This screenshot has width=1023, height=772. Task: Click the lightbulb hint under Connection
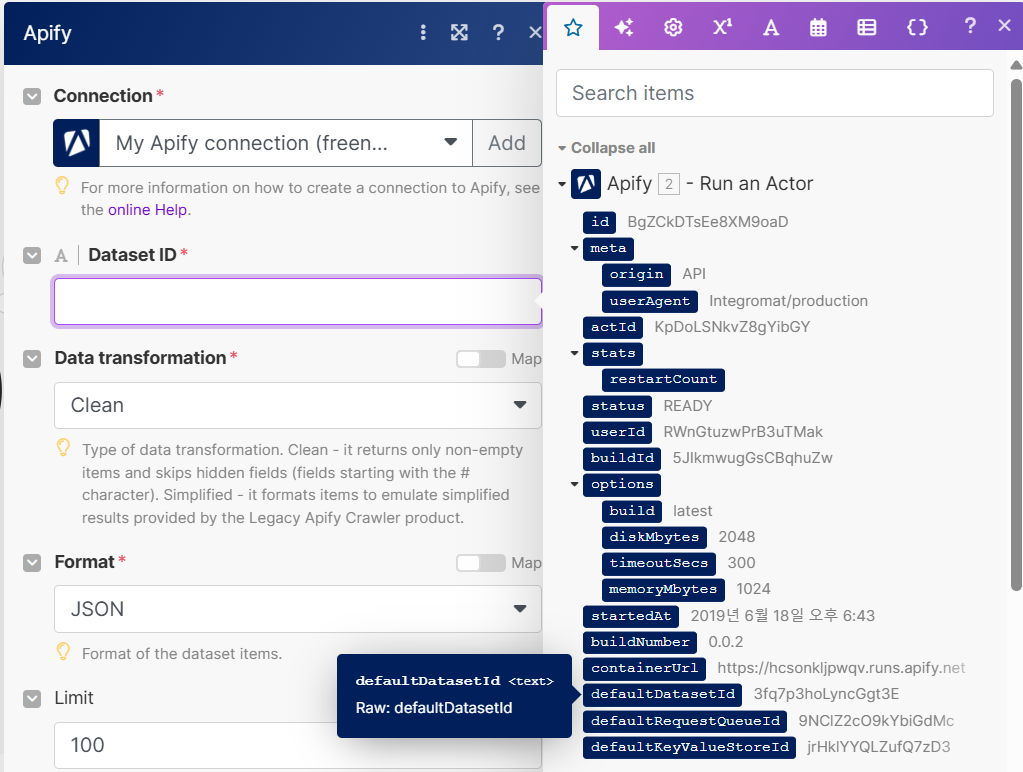coord(62,186)
